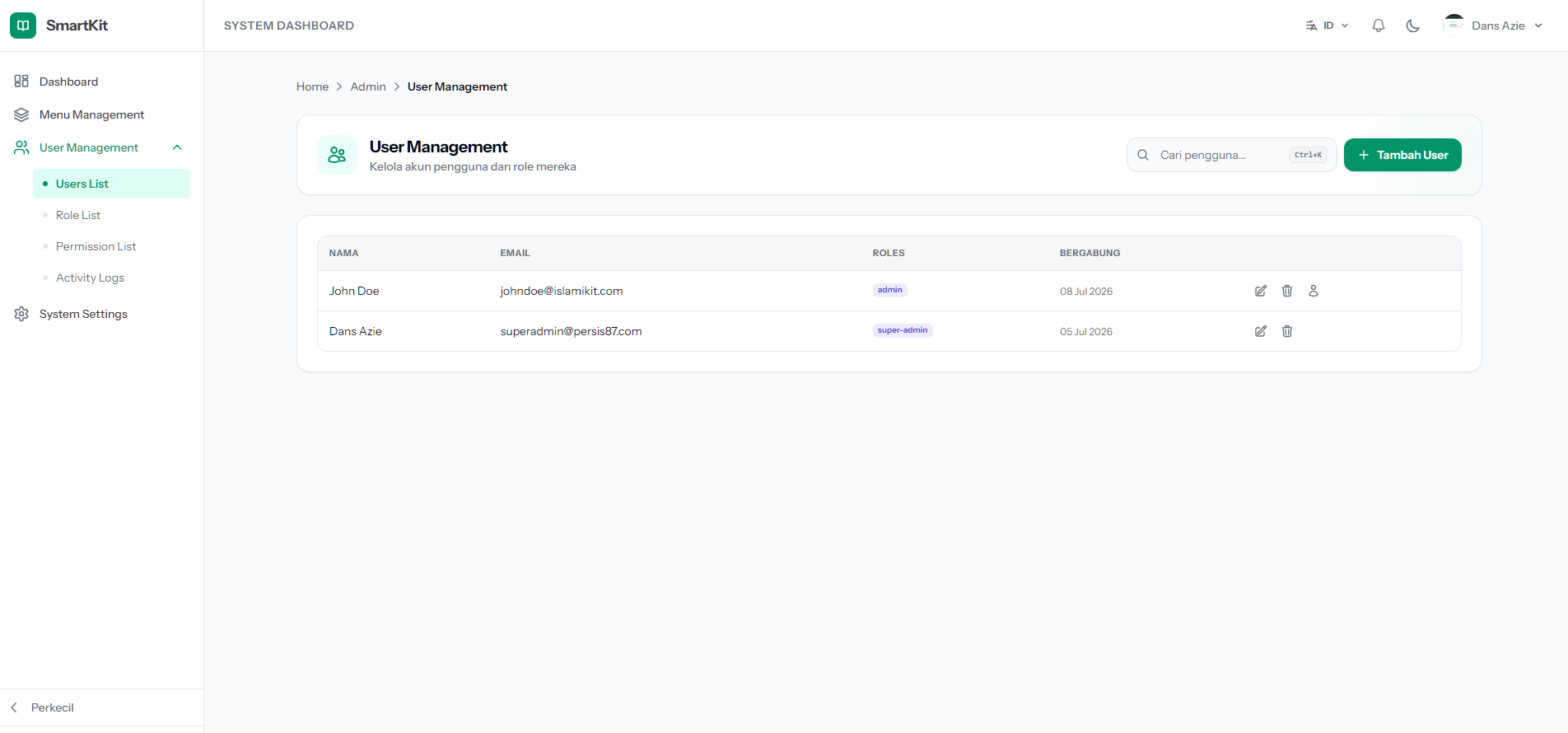Open Role List submenu item
1568x733 pixels.
[x=111, y=215]
